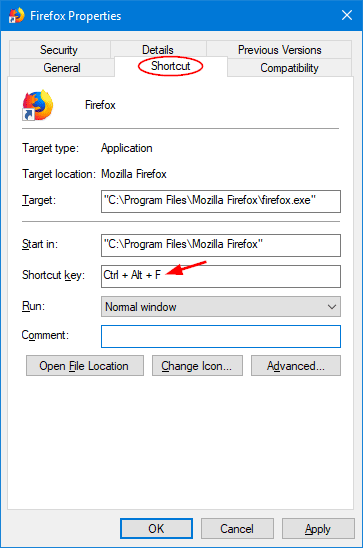Open the Normal window combo box
Viewport: 363px width, 548px height.
[221, 307]
